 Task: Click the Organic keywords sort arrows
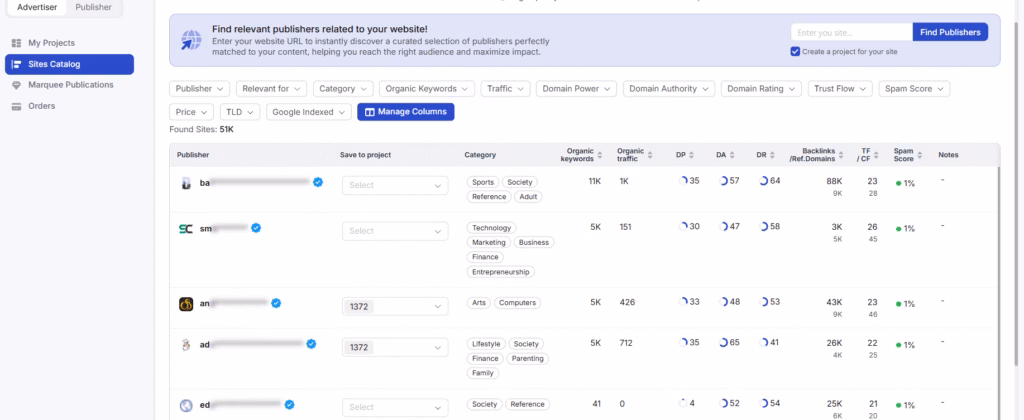pos(600,155)
